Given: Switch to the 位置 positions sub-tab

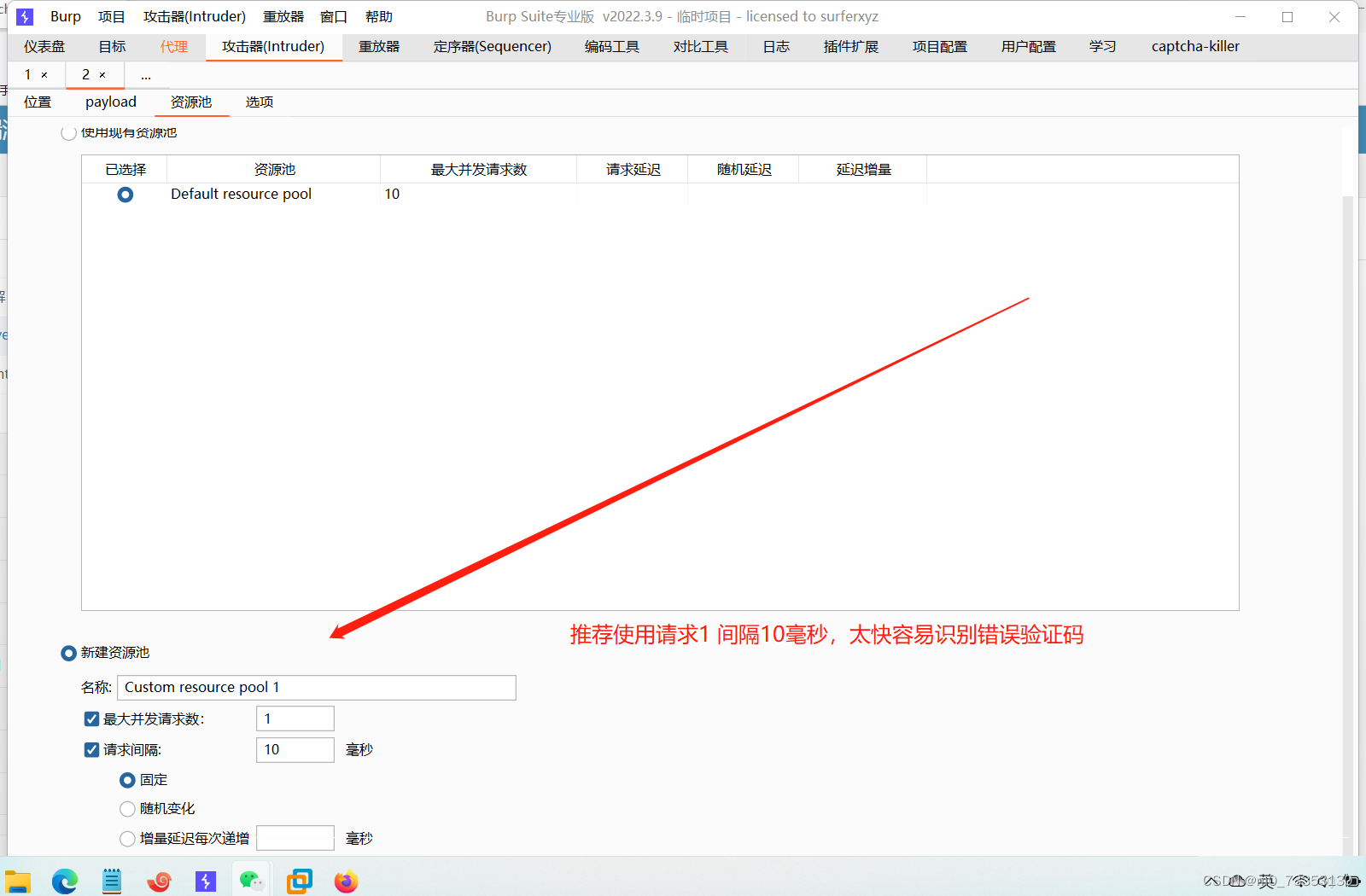Looking at the screenshot, I should tap(38, 102).
